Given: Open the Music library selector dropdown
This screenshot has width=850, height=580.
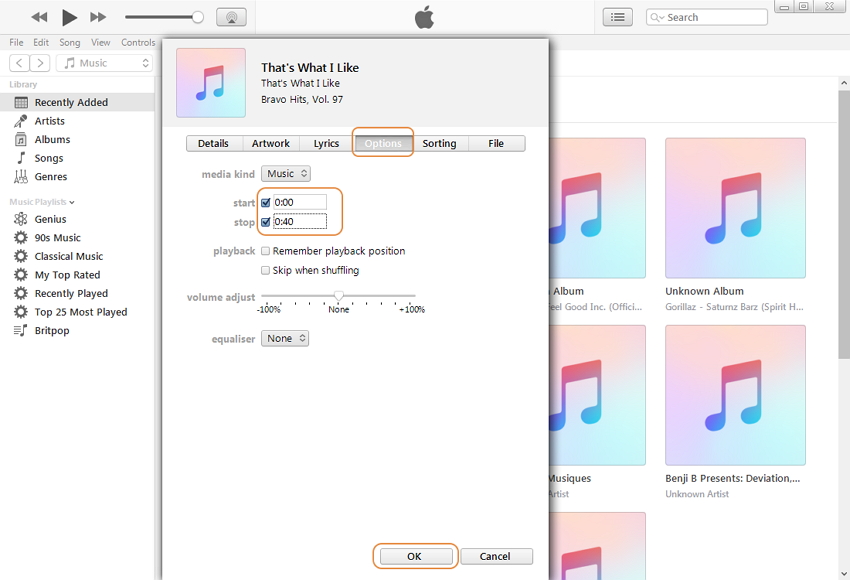Looking at the screenshot, I should [x=105, y=63].
